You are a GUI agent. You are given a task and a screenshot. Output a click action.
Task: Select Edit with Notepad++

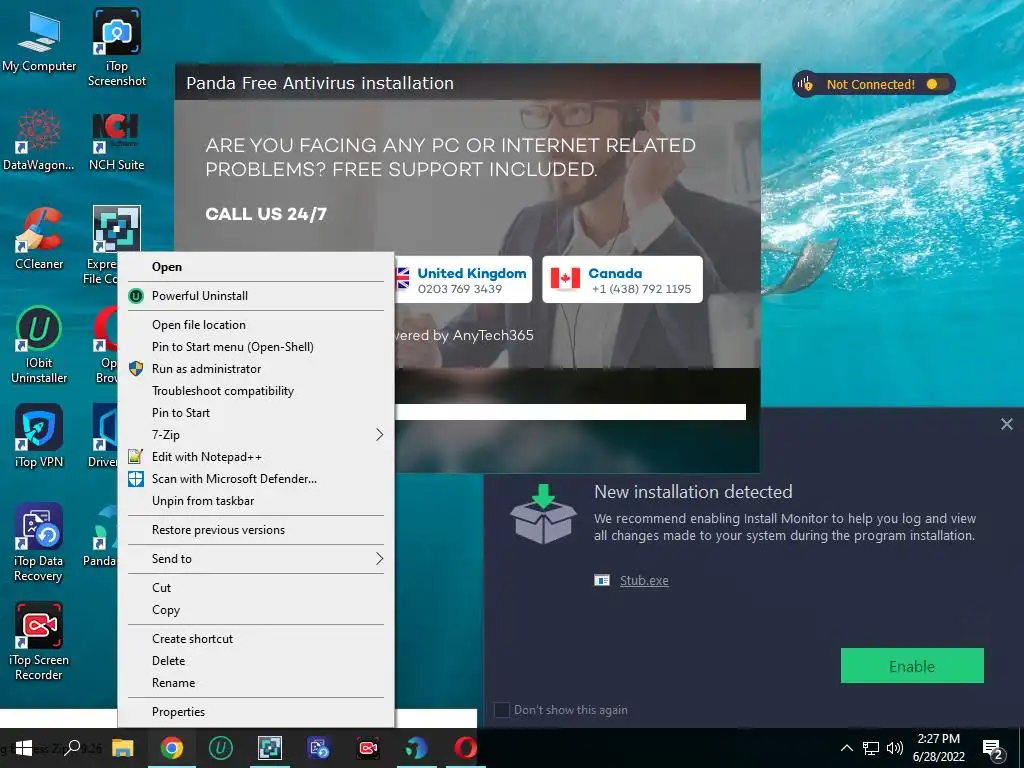255,457
